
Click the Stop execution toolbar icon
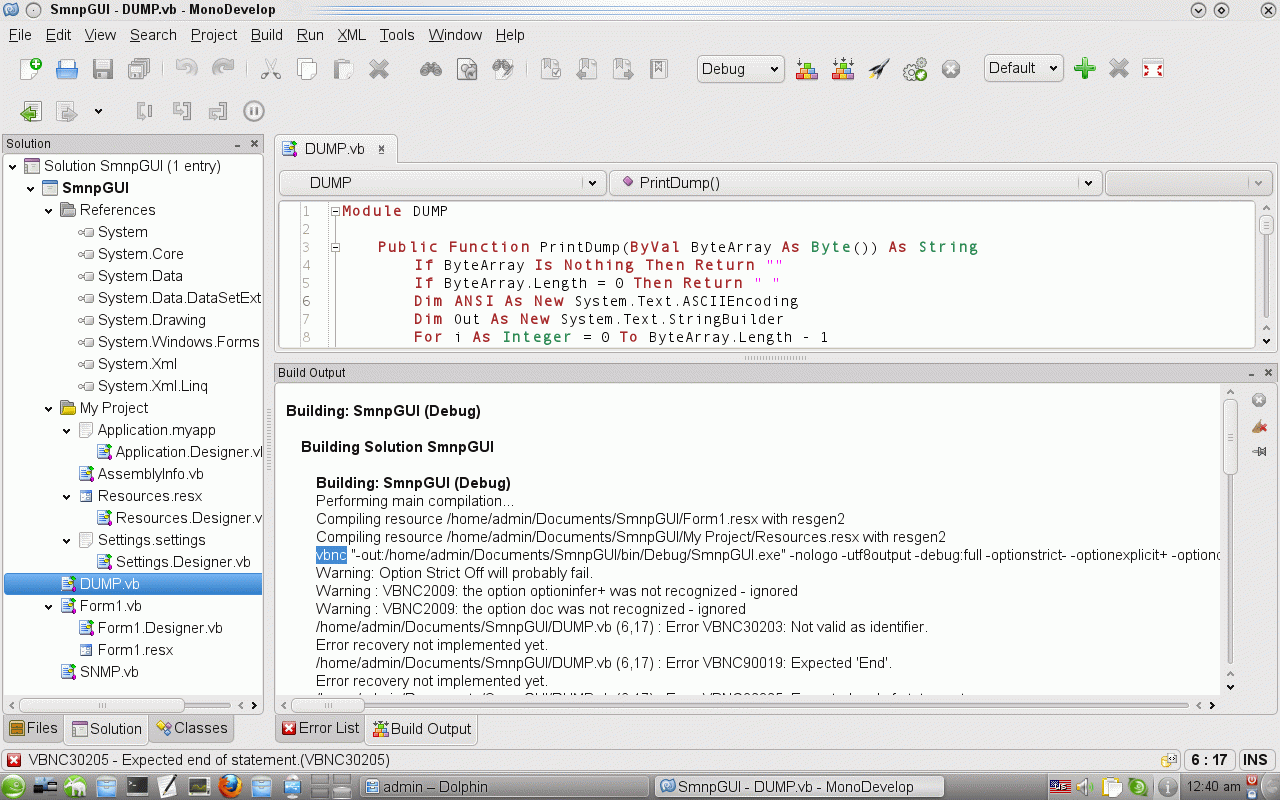tap(951, 68)
